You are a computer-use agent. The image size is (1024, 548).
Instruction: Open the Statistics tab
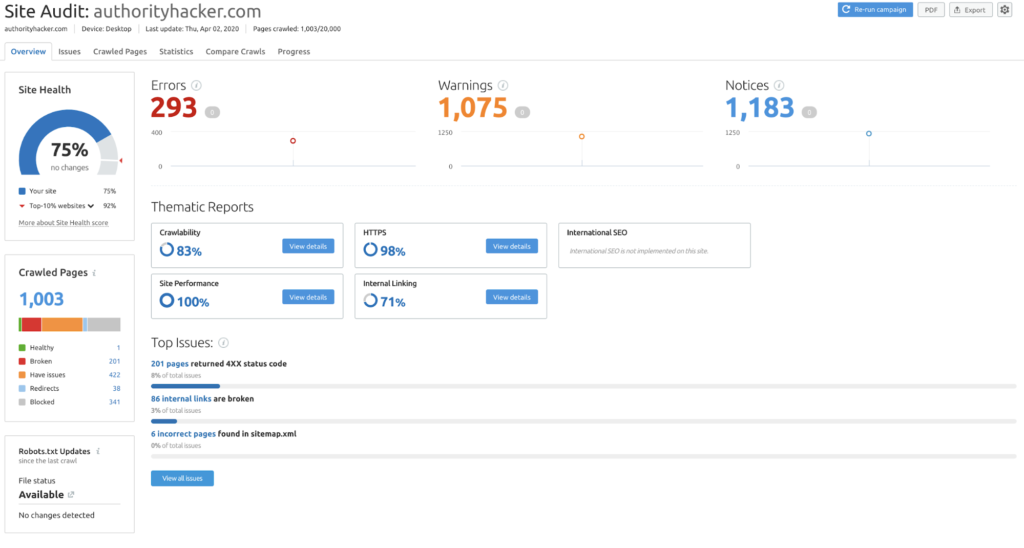point(176,52)
